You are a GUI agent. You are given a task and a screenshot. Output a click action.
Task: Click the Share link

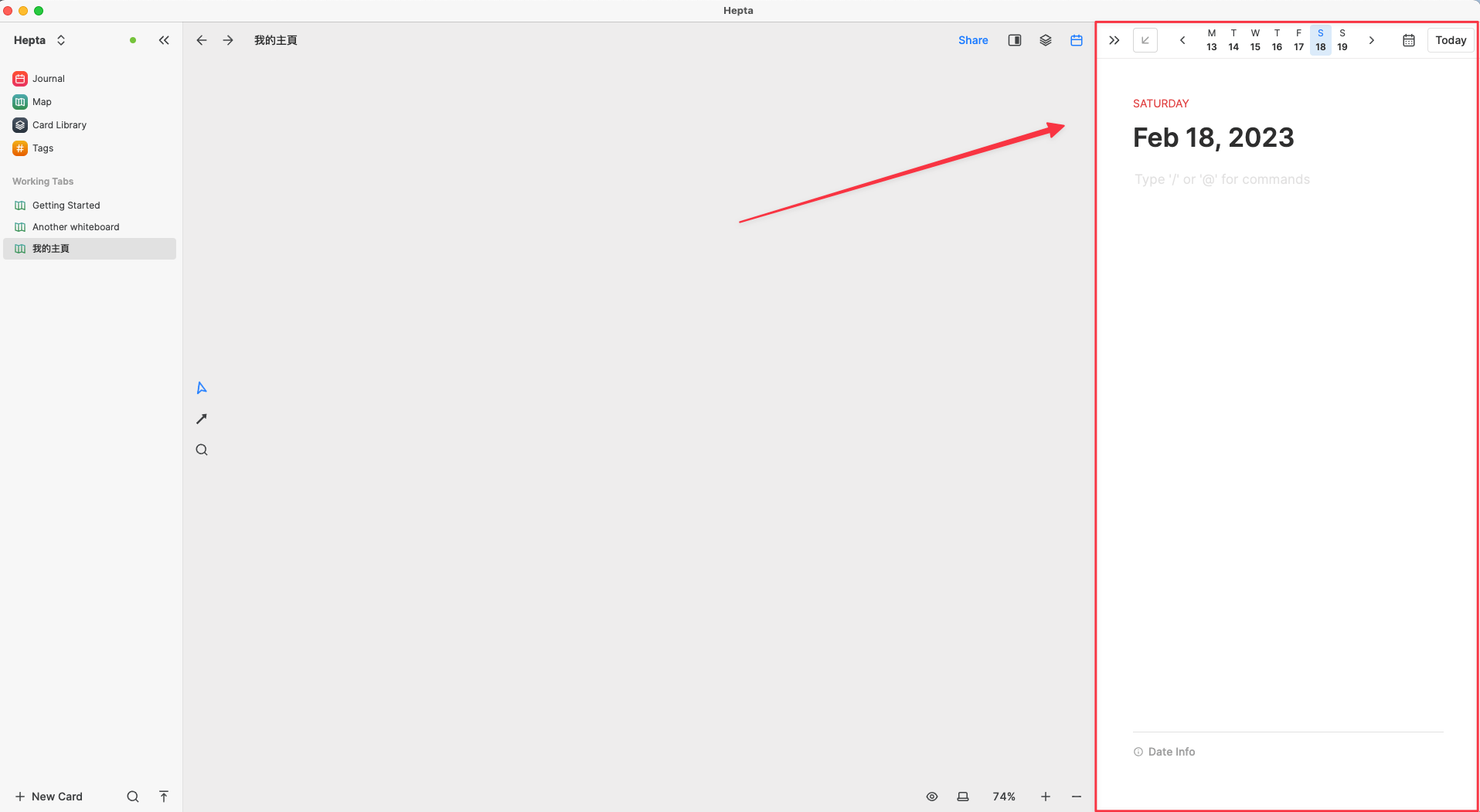point(973,40)
